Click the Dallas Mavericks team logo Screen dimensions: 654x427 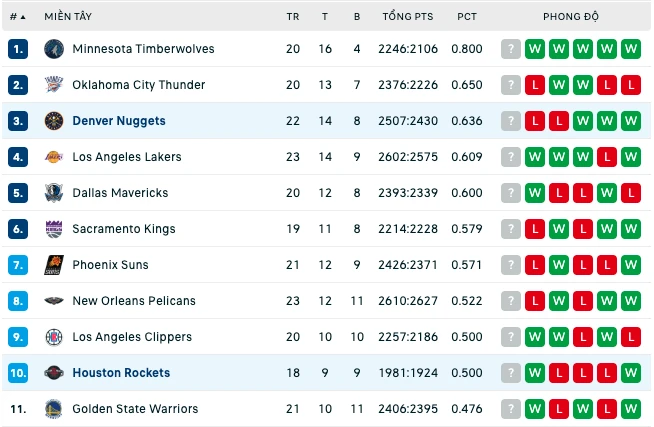pos(54,193)
